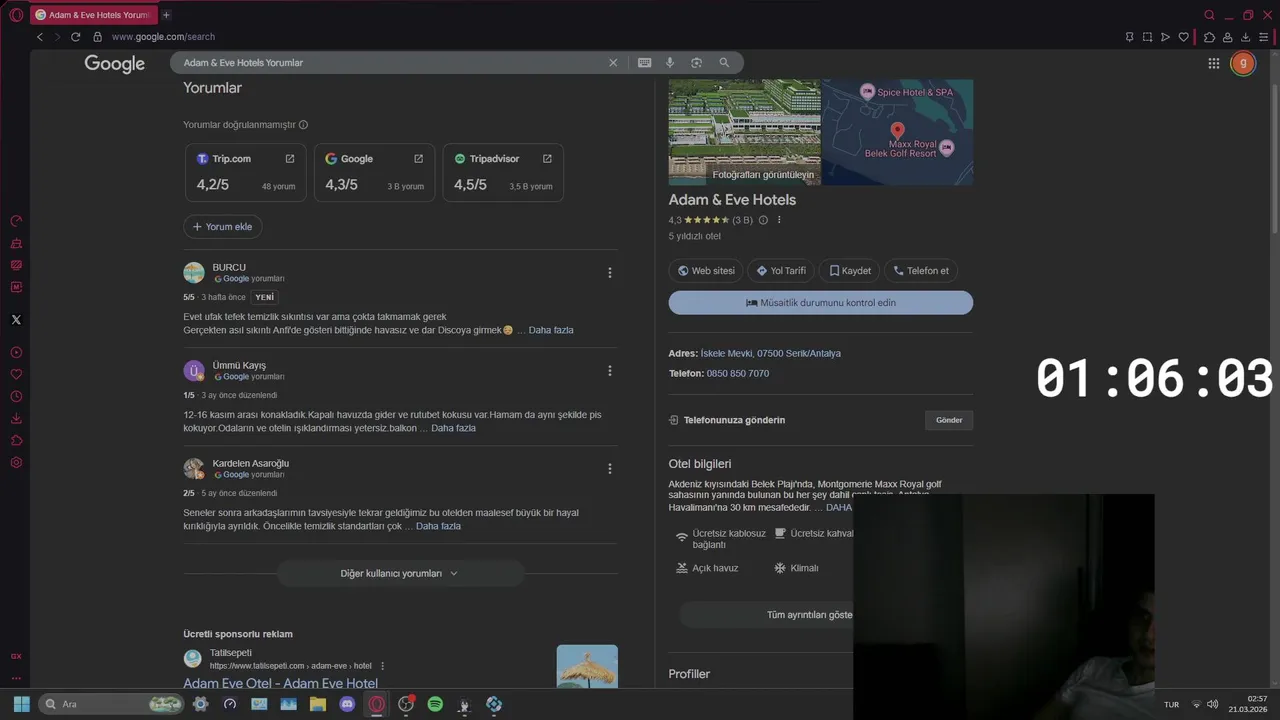
Task: Open the tab search magnifier
Action: (1209, 15)
